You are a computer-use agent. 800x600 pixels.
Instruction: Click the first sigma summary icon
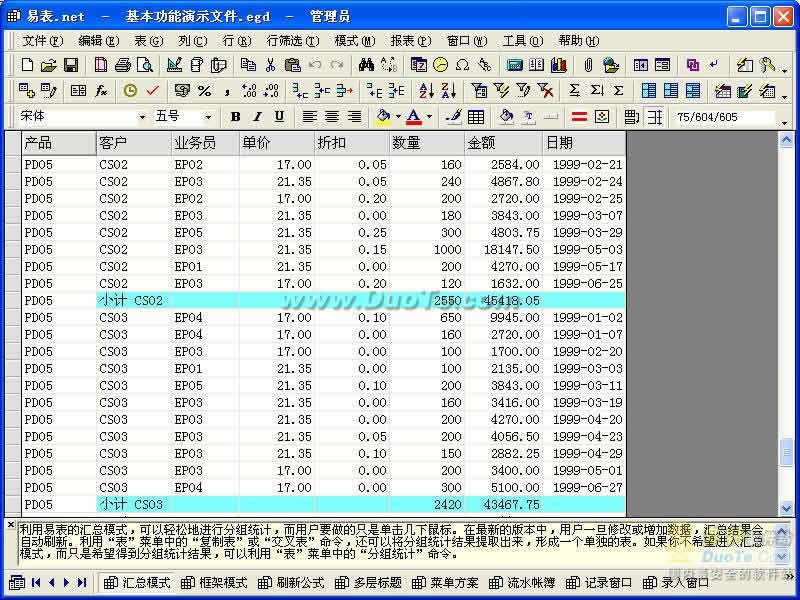click(574, 91)
